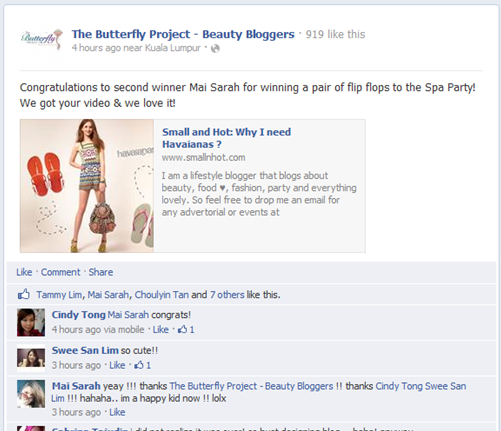Like Cindy Tong's comment
501x431 pixels.
161,330
